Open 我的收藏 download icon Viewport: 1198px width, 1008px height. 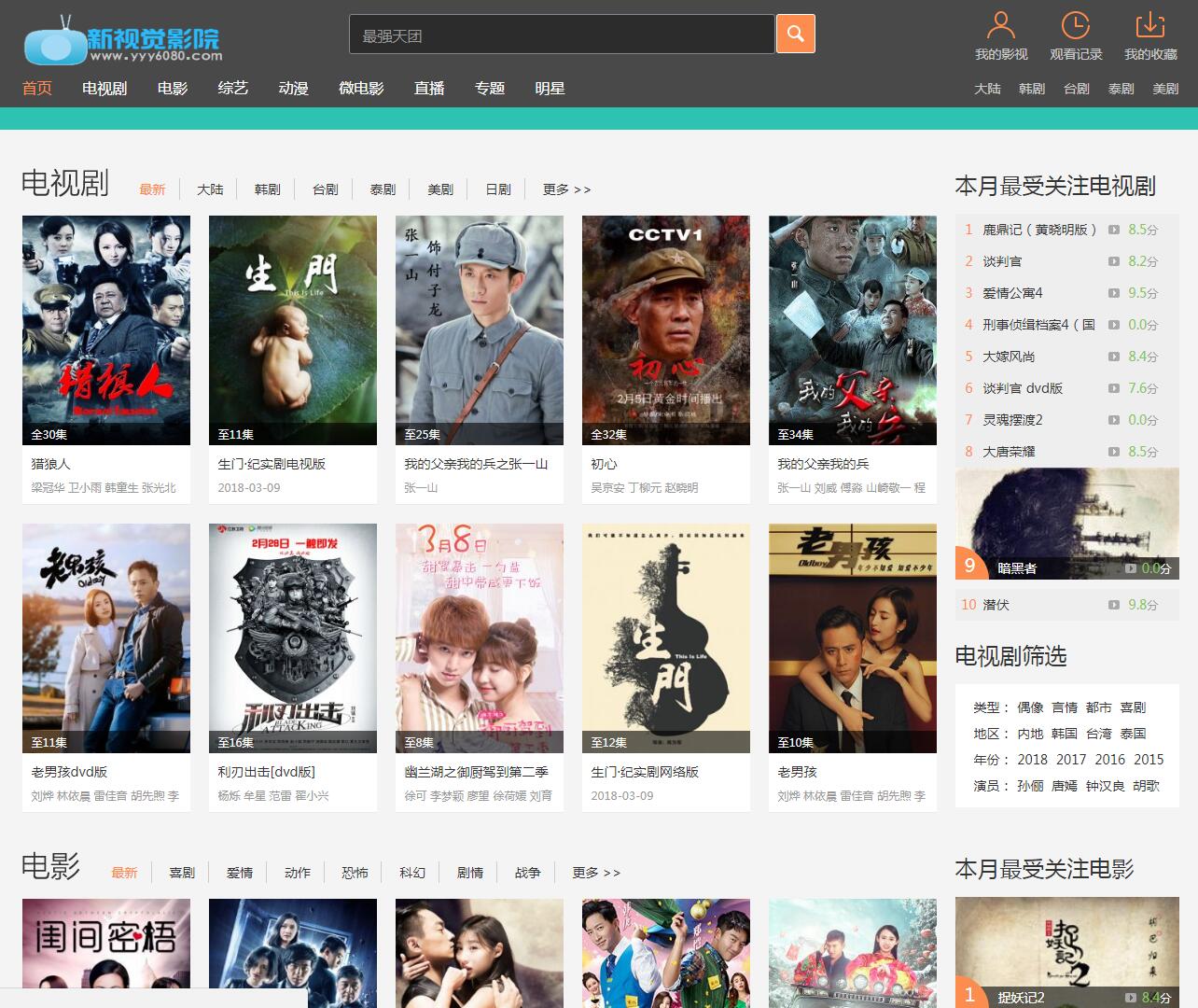[x=1150, y=25]
